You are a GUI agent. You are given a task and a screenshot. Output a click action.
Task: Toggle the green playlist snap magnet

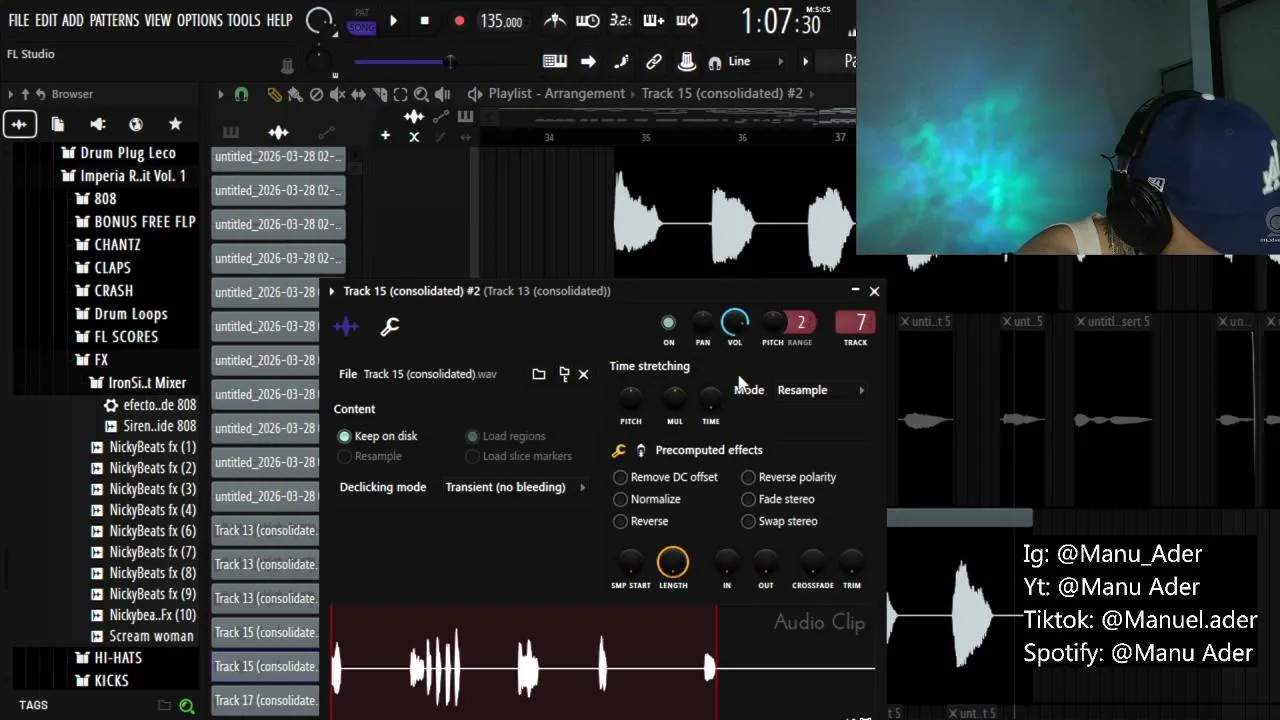(x=241, y=94)
